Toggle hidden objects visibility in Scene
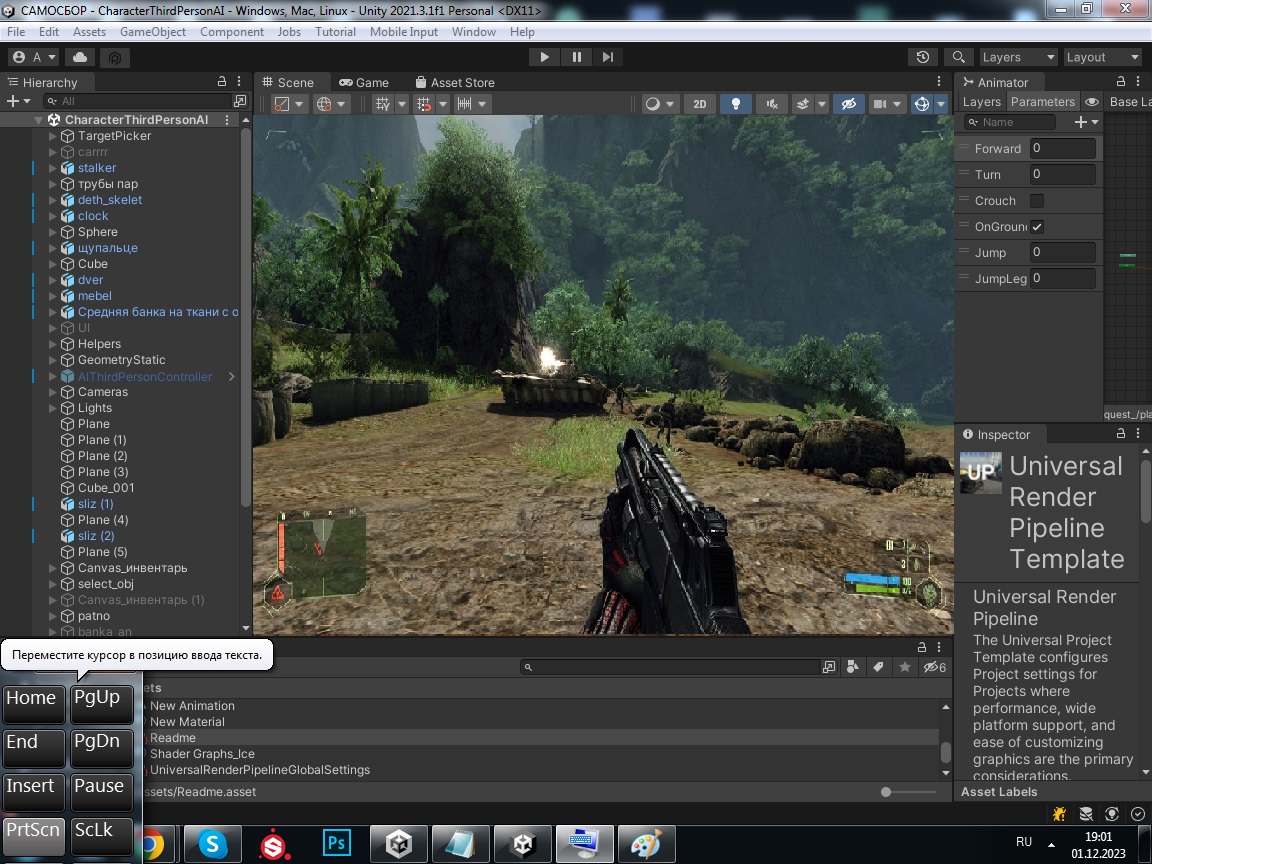Image resolution: width=1280 pixels, height=864 pixels. (x=849, y=104)
